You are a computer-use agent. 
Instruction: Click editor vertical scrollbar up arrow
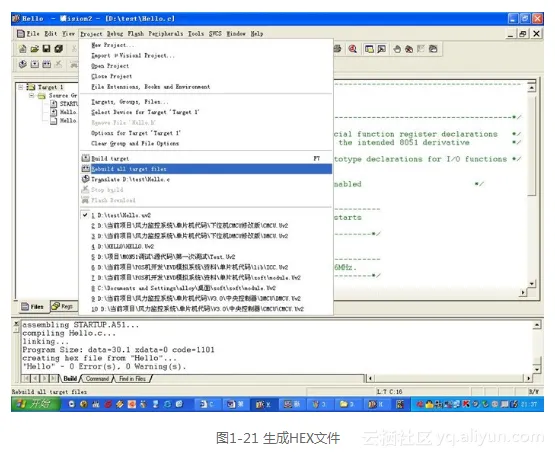531,87
